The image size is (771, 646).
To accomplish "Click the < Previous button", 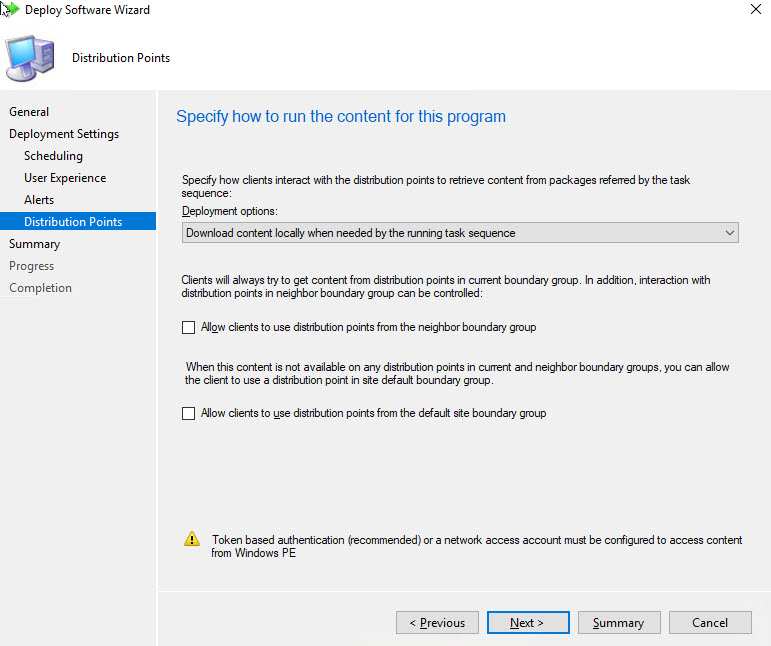I will pos(437,623).
